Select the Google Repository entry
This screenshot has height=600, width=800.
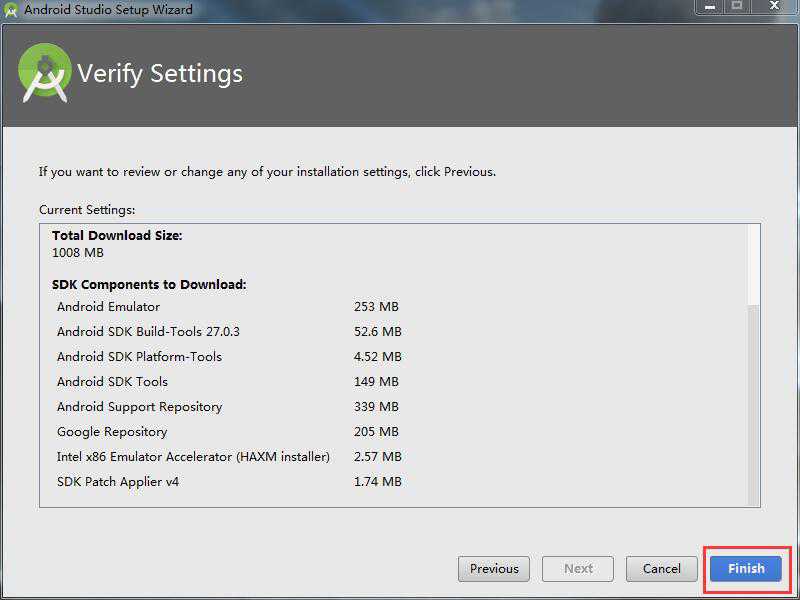pyautogui.click(x=112, y=432)
